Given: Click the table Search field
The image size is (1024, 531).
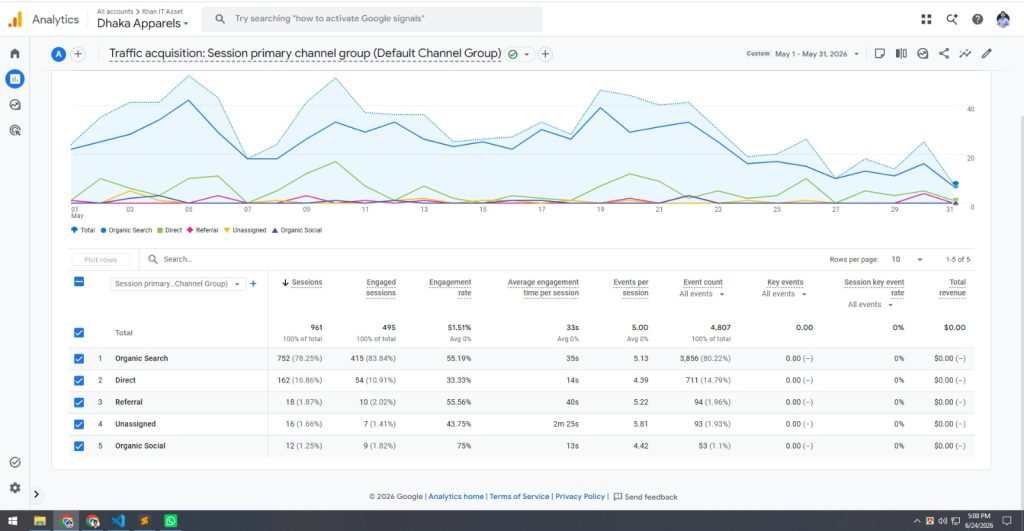Looking at the screenshot, I should 178,259.
